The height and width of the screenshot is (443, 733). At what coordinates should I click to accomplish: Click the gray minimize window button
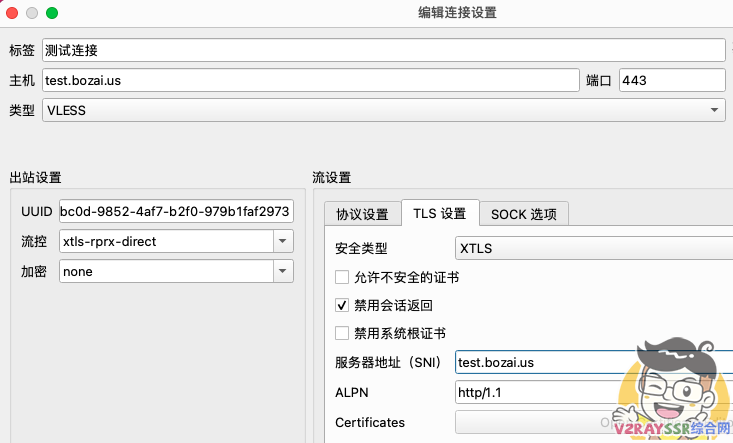click(x=33, y=13)
